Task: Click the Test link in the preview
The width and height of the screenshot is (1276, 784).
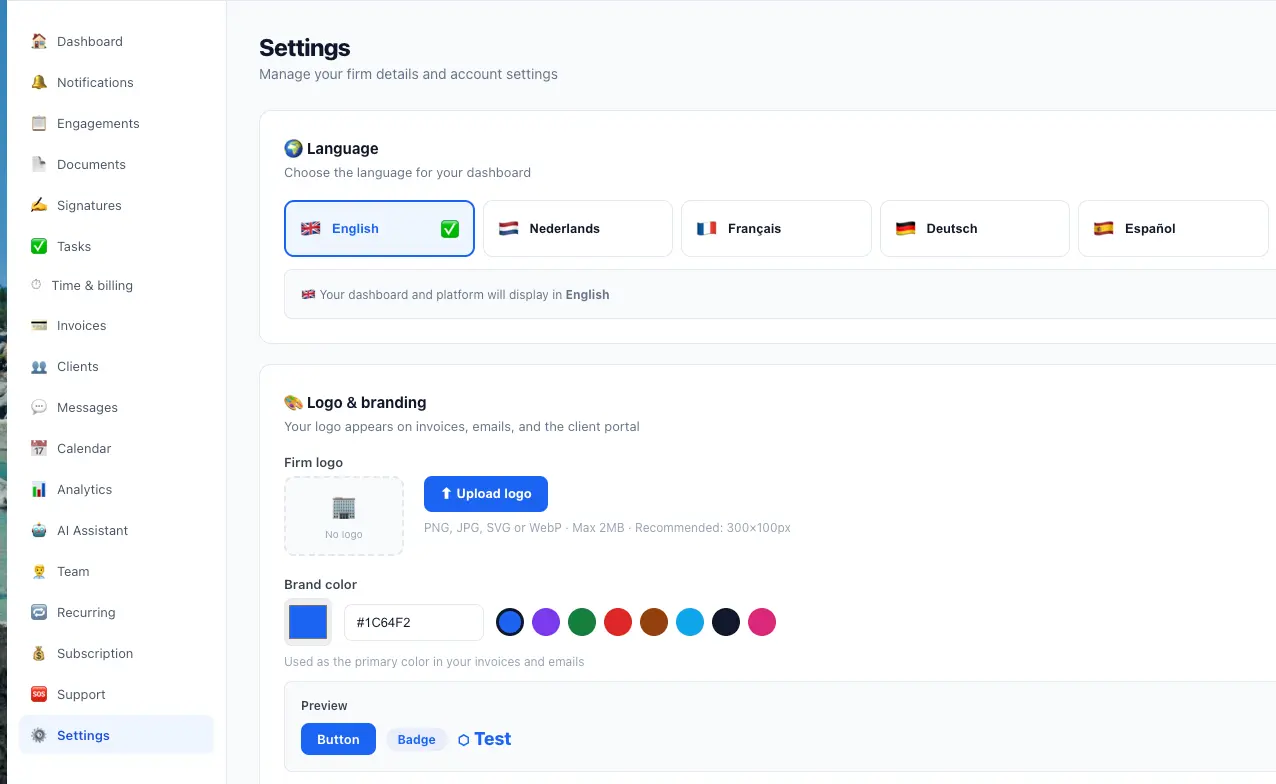Action: (492, 738)
